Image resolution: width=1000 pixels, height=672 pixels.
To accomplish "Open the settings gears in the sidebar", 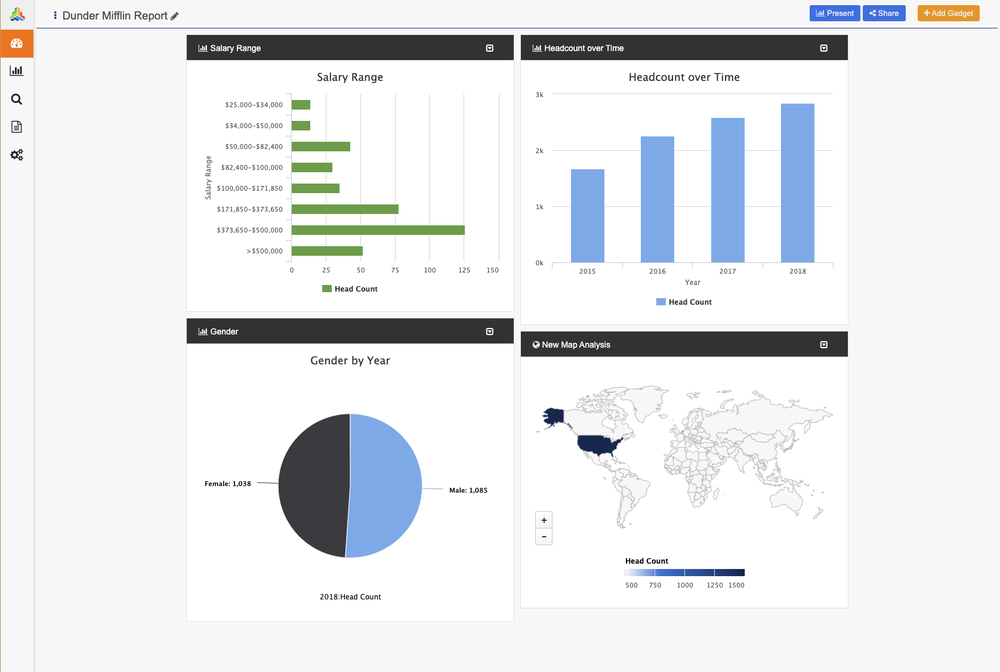I will tap(17, 155).
